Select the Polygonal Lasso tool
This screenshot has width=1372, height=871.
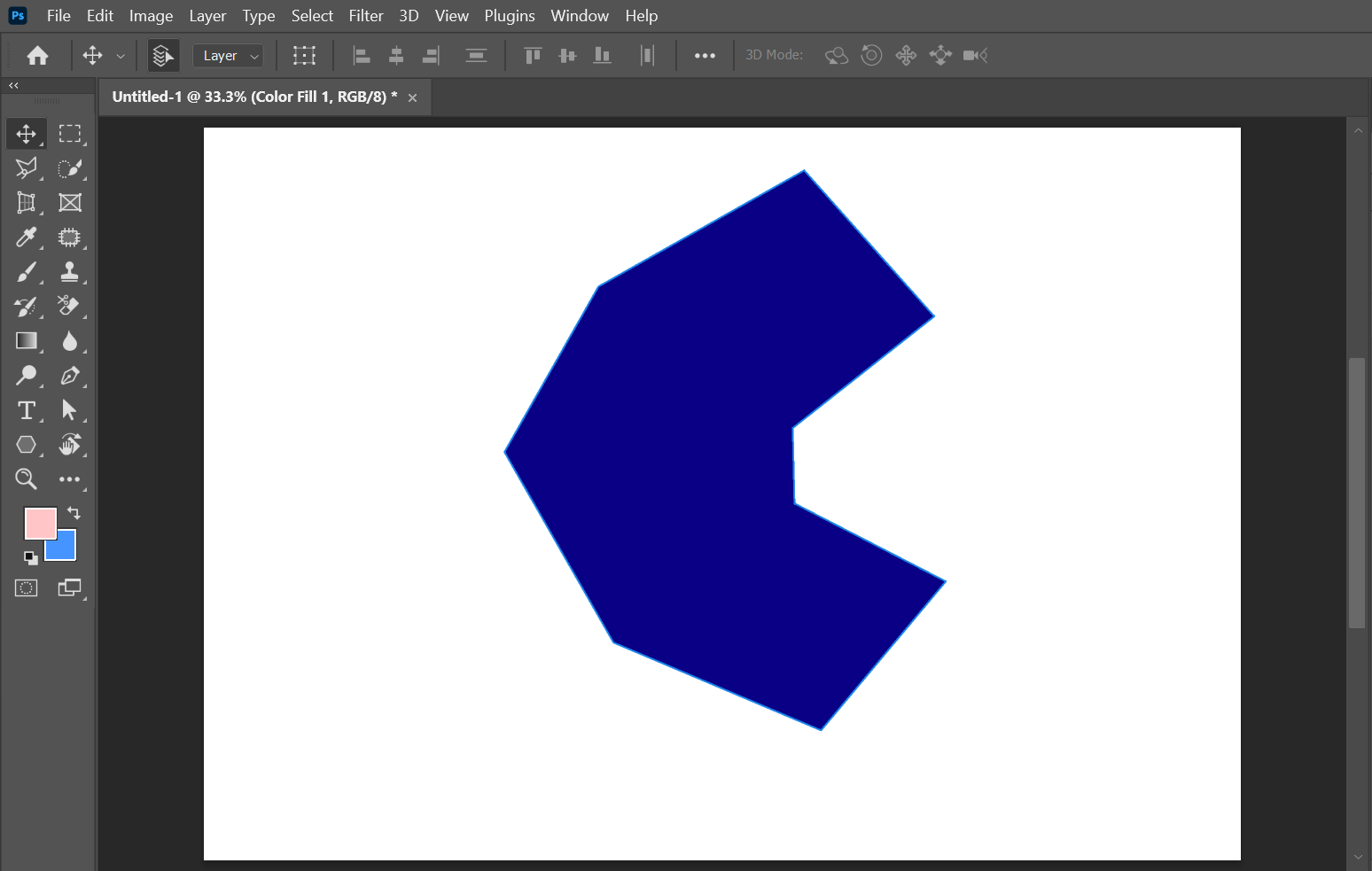[x=26, y=167]
